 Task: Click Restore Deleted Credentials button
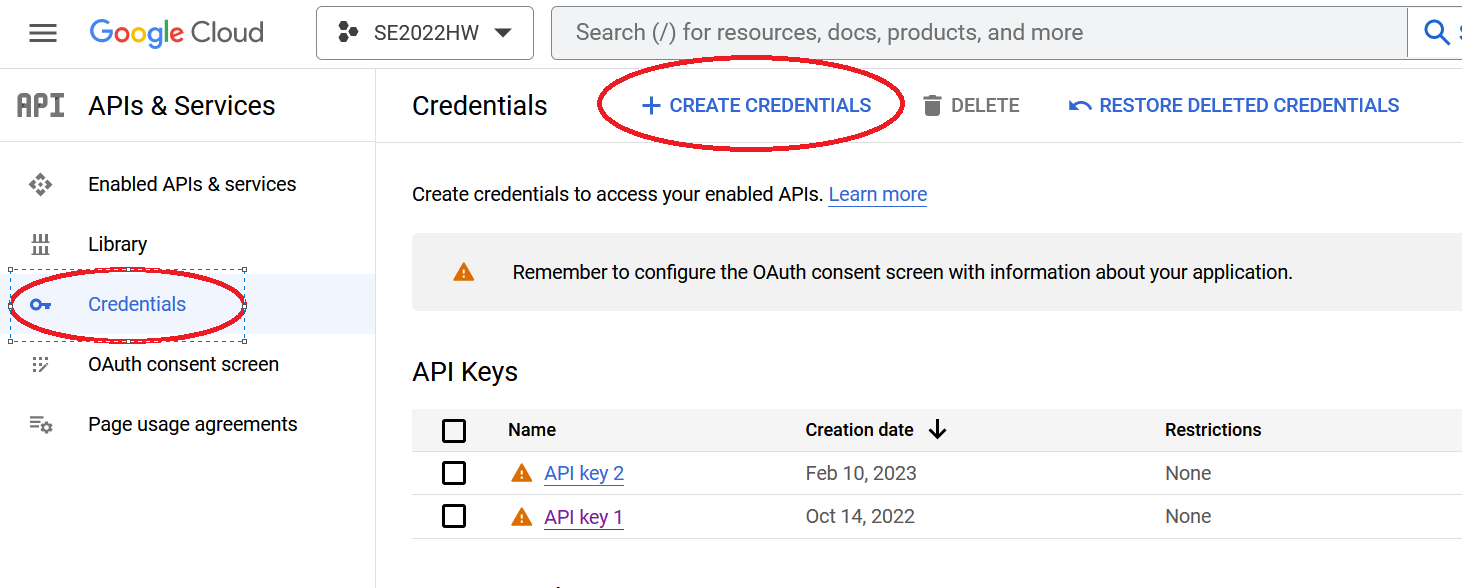(x=1234, y=106)
